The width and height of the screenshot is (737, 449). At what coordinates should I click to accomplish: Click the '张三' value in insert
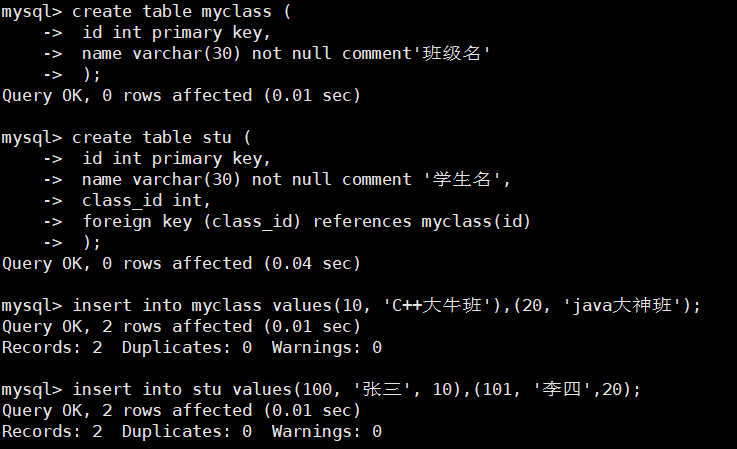tap(382, 389)
